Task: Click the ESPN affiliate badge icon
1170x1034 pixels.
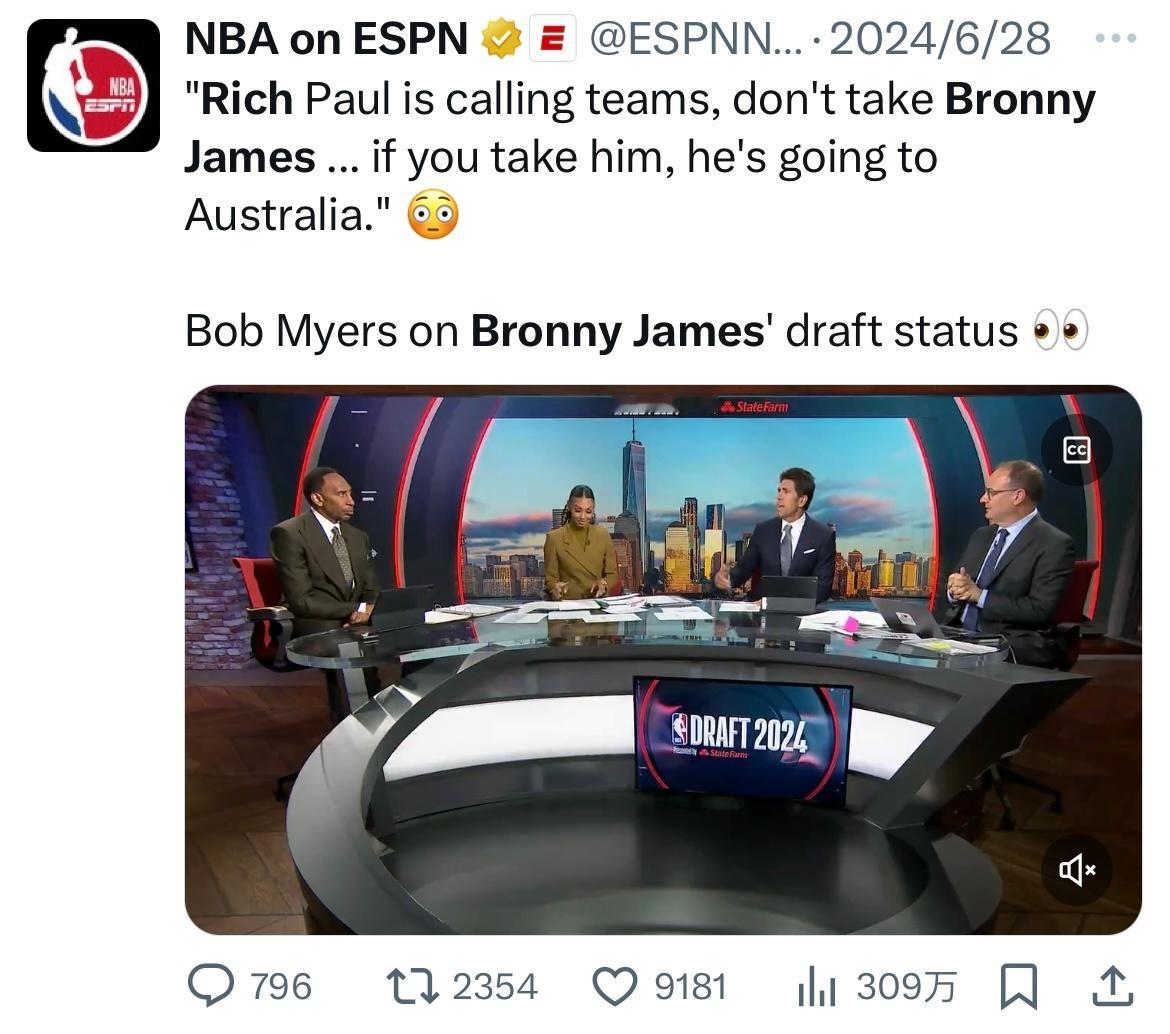Action: [x=552, y=39]
